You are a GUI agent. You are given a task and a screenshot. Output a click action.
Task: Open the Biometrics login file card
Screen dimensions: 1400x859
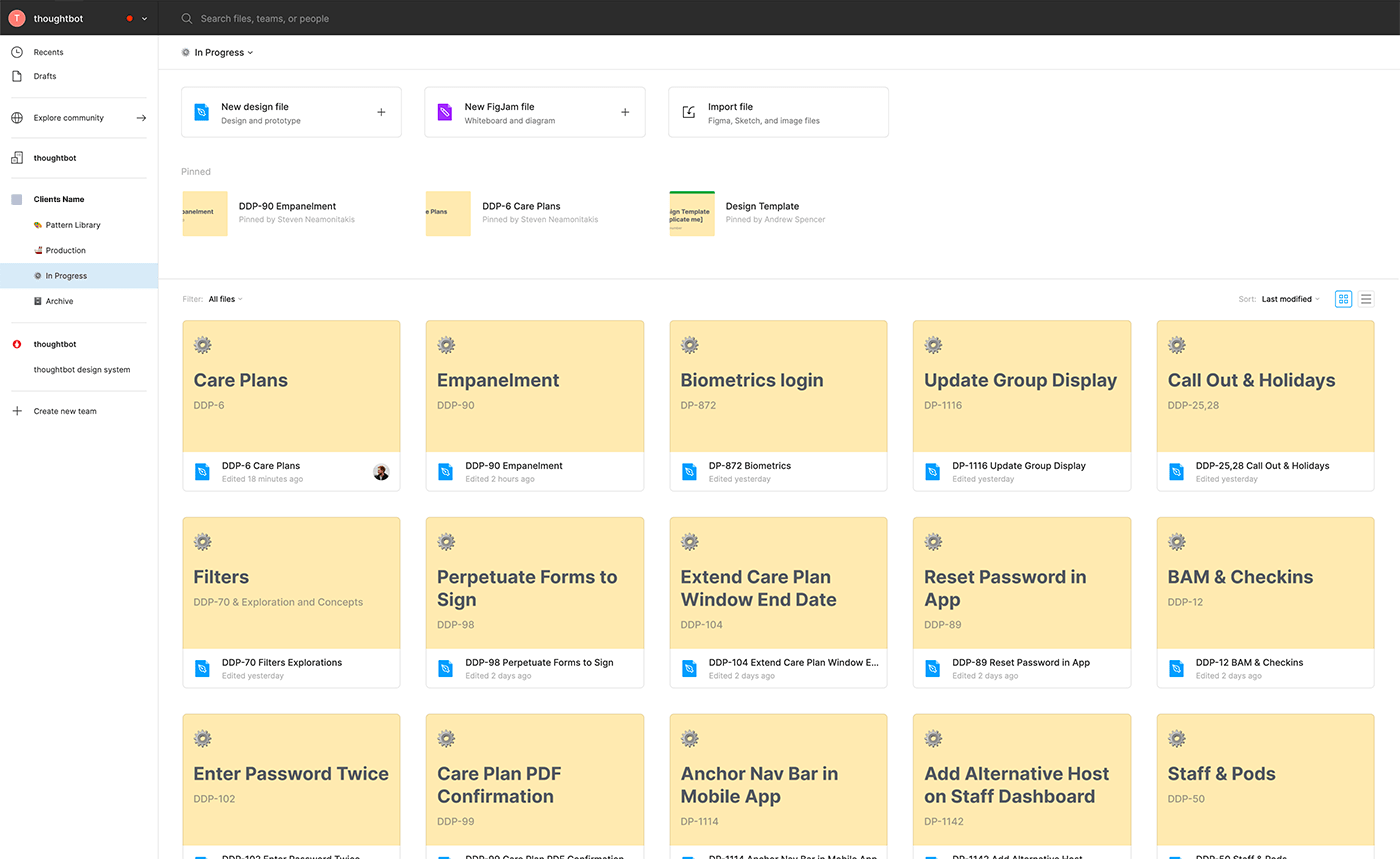778,405
